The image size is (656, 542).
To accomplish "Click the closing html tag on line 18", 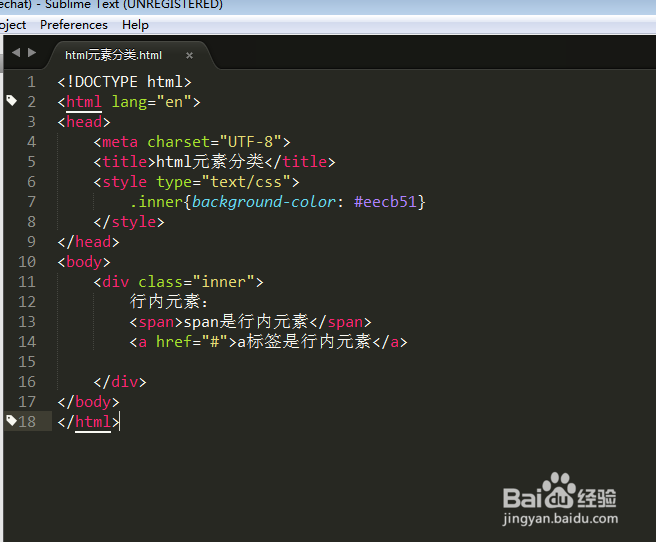I will [88, 422].
